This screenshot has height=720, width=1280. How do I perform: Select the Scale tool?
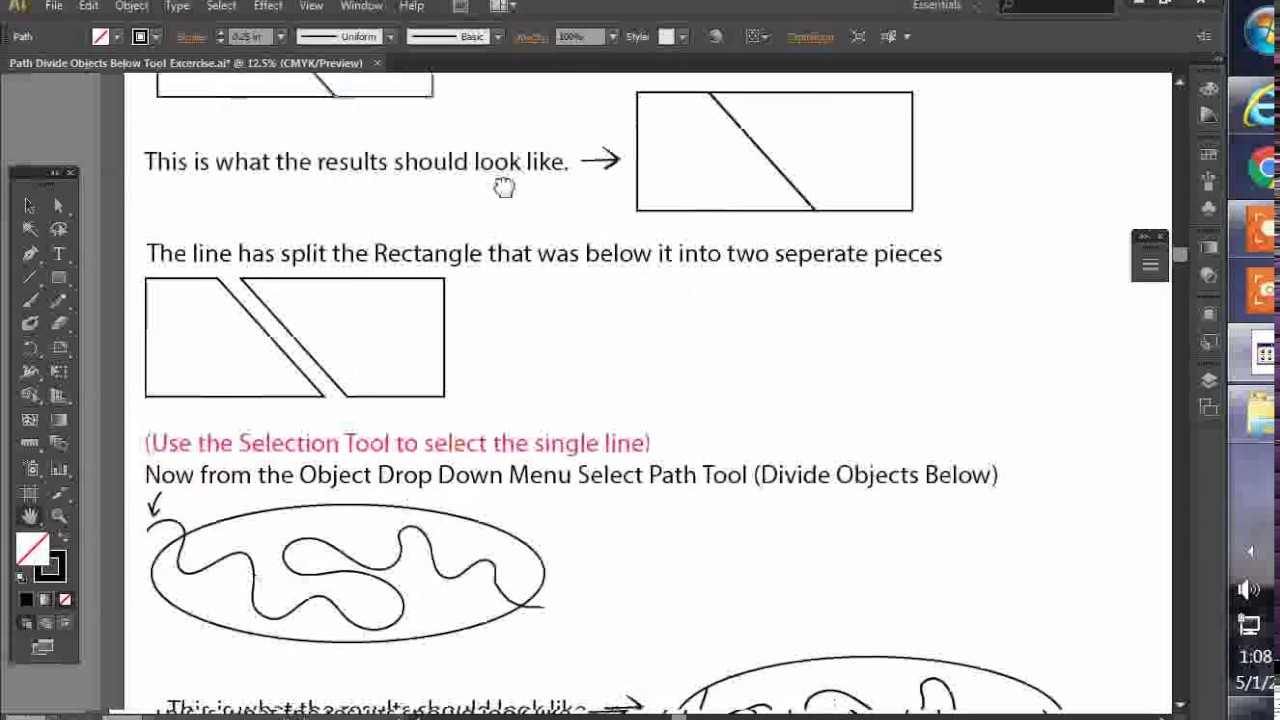(58, 348)
